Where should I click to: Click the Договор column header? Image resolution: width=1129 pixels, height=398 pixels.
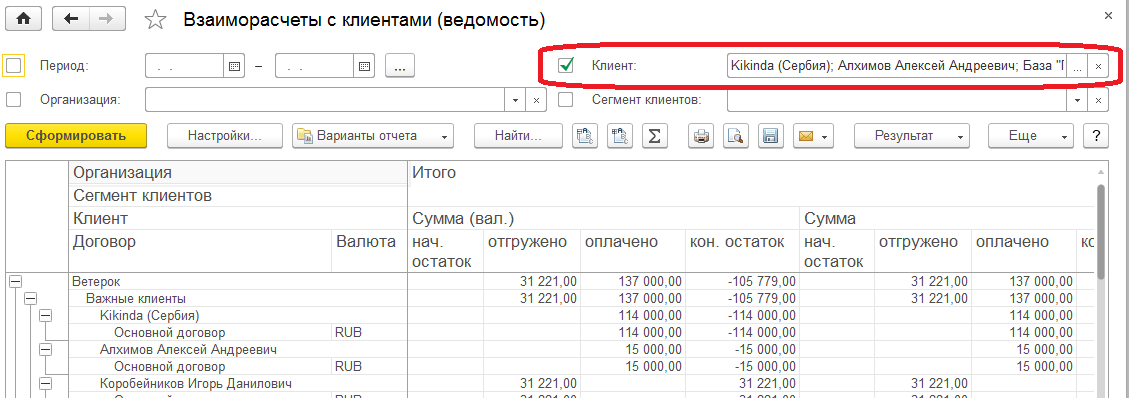click(201, 251)
